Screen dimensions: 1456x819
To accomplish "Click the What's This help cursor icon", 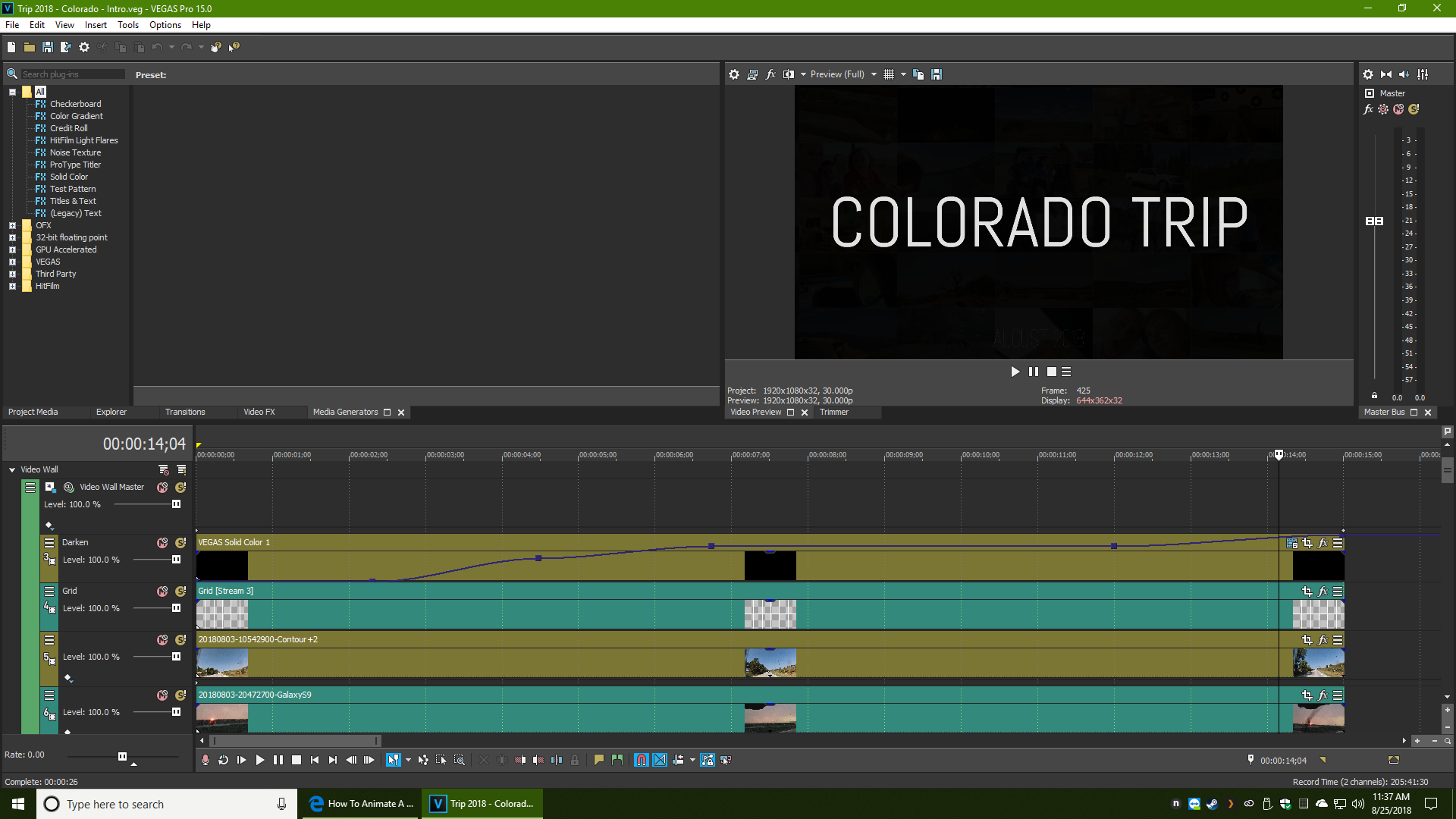I will click(x=234, y=47).
